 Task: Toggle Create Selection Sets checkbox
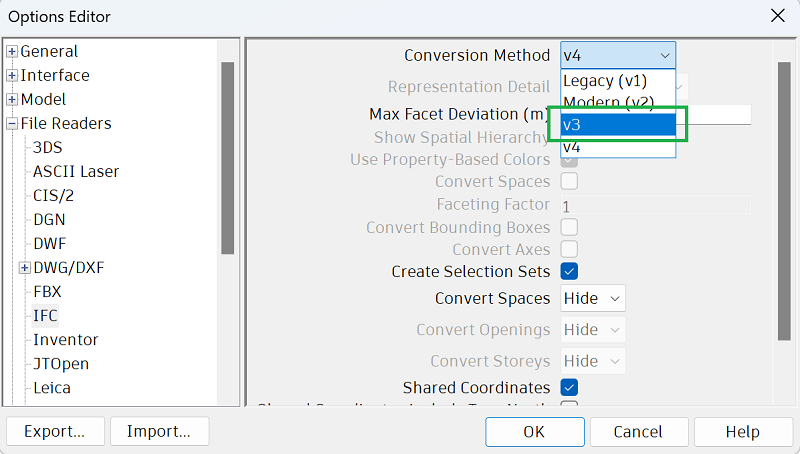(x=569, y=271)
